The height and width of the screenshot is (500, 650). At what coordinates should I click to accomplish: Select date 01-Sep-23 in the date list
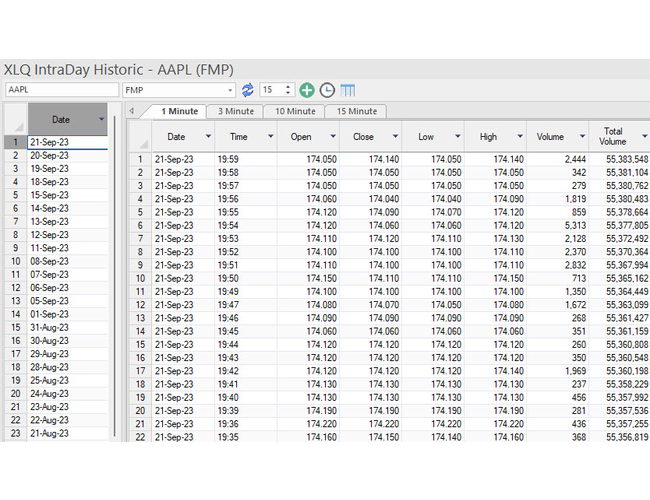click(68, 314)
